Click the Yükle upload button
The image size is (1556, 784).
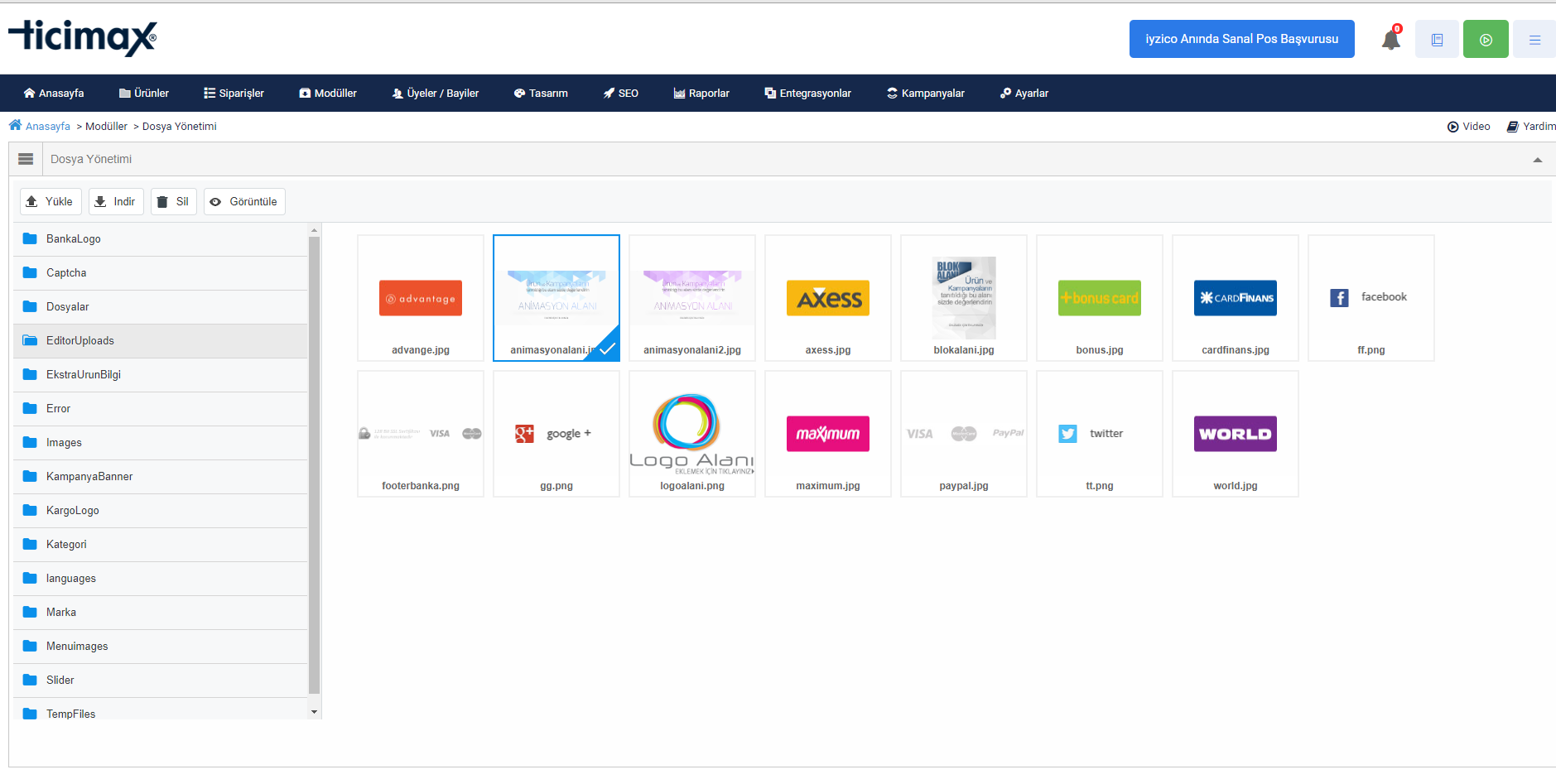coord(51,201)
